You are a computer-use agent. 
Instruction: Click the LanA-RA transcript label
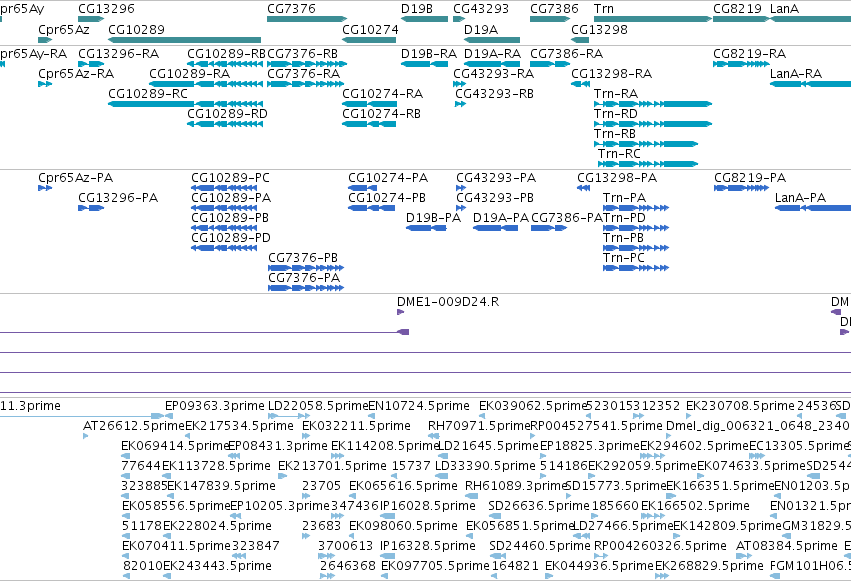click(x=796, y=74)
